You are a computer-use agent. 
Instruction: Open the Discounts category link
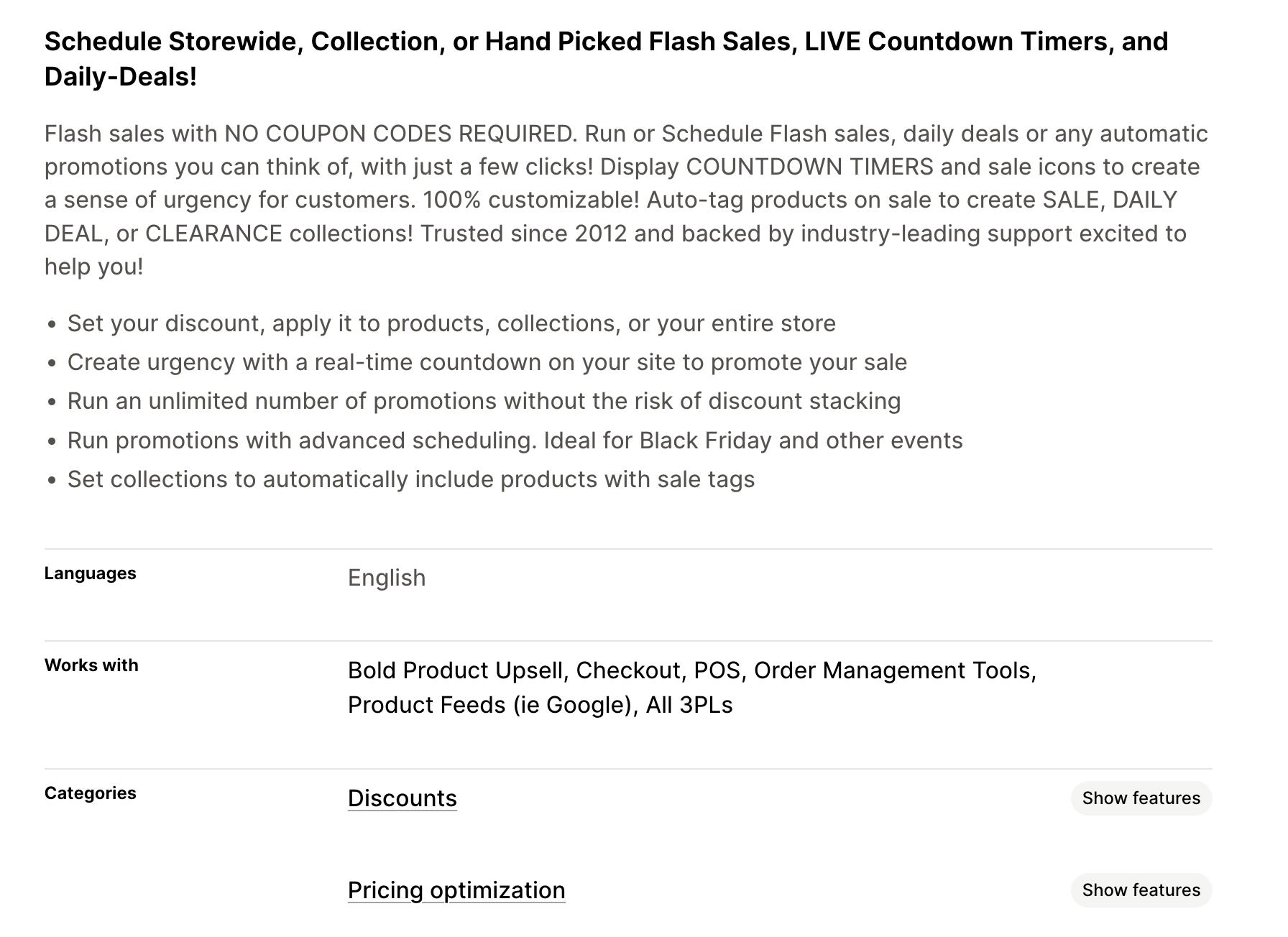point(402,798)
